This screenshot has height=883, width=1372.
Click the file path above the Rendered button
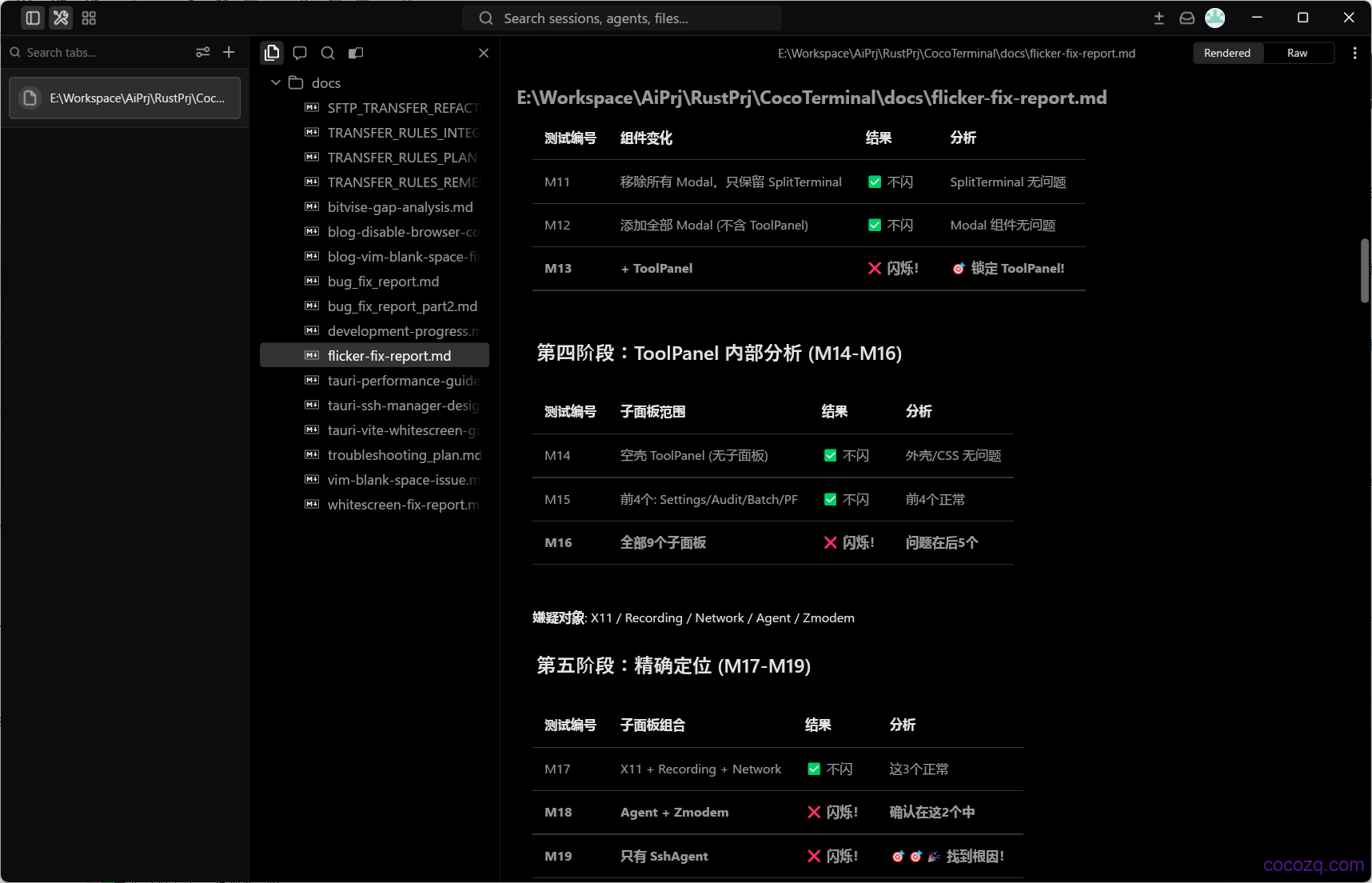(956, 53)
